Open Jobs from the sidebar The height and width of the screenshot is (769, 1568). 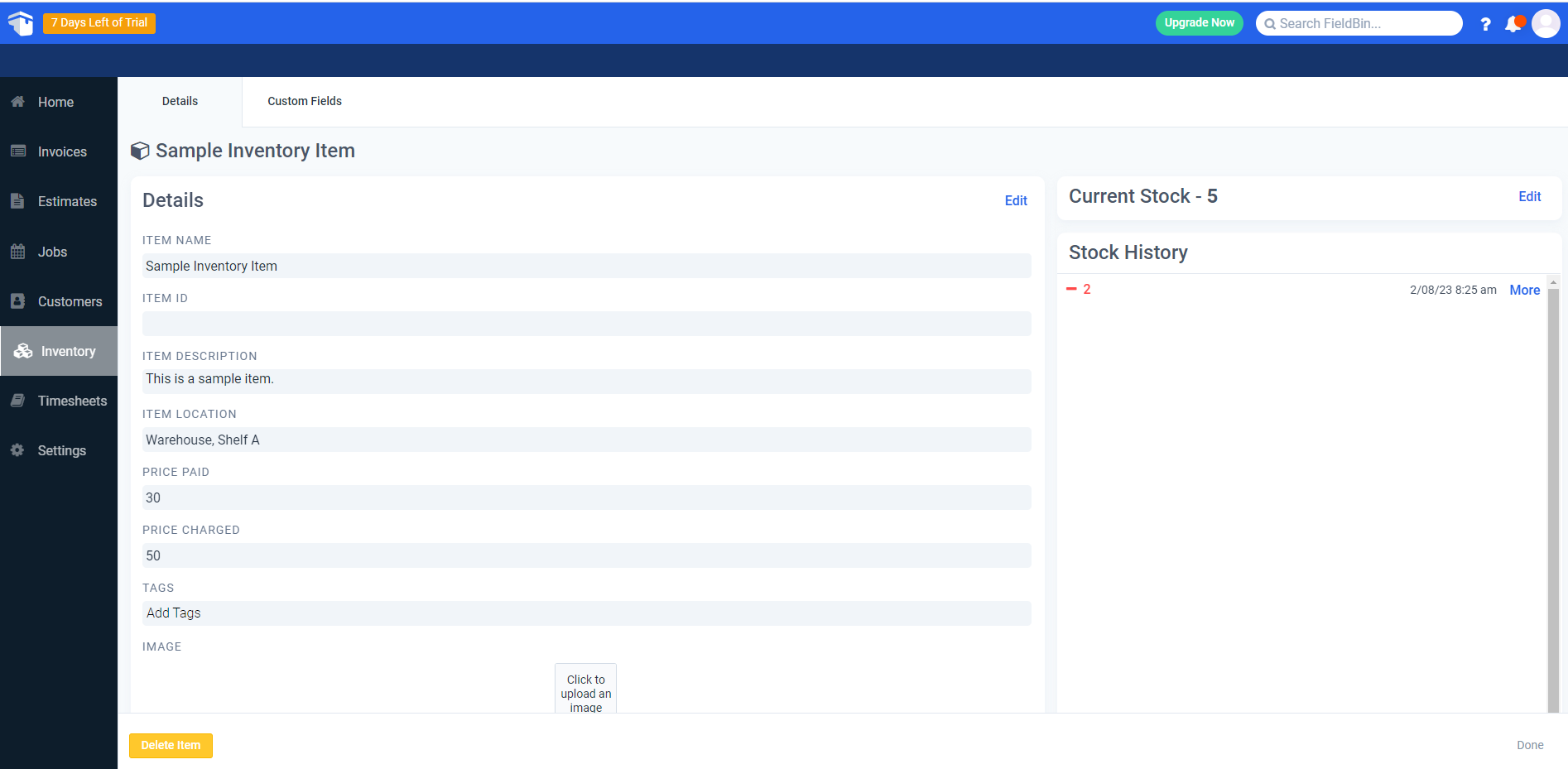pos(59,252)
